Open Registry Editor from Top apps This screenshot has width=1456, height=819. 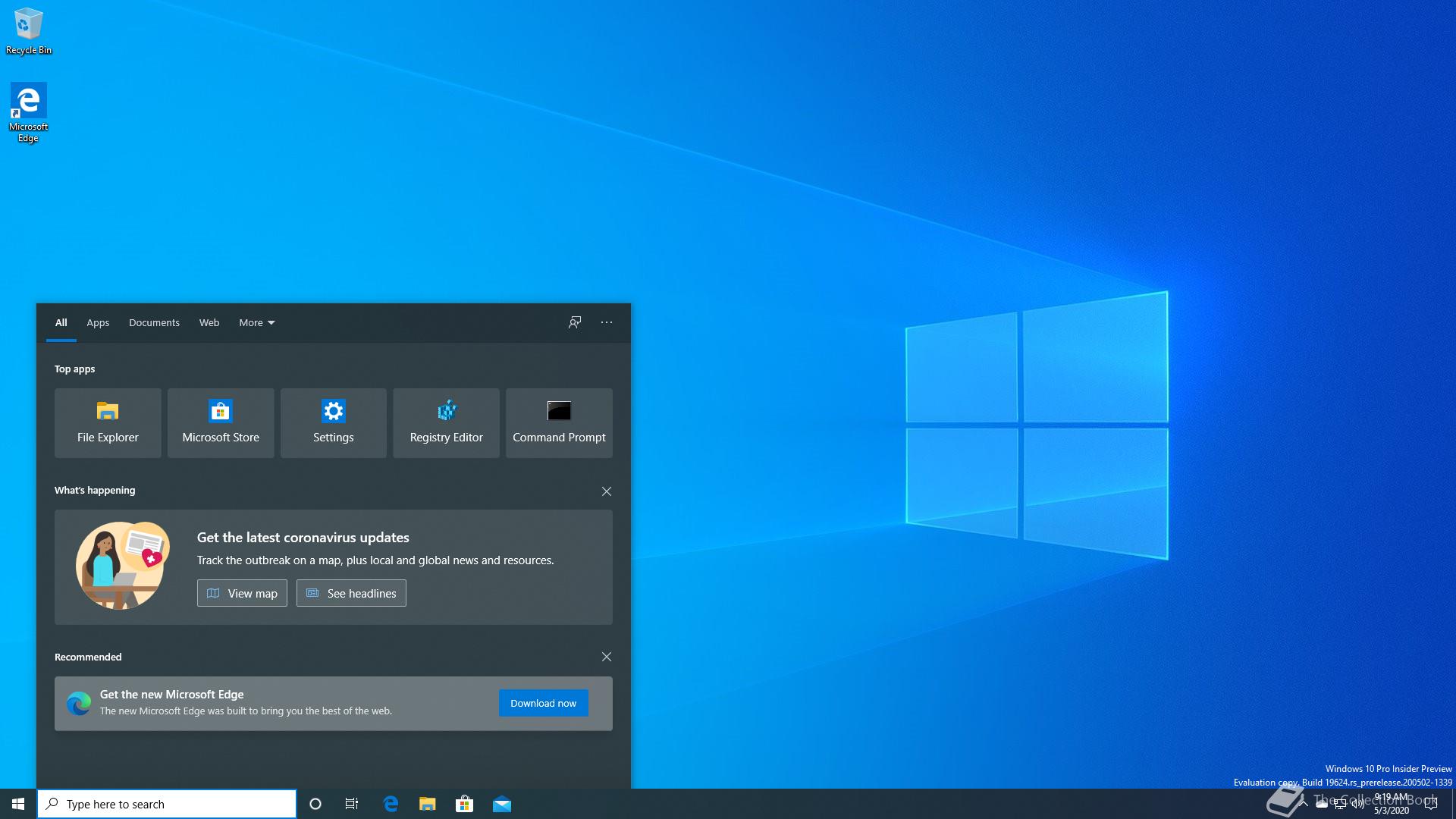tap(446, 423)
